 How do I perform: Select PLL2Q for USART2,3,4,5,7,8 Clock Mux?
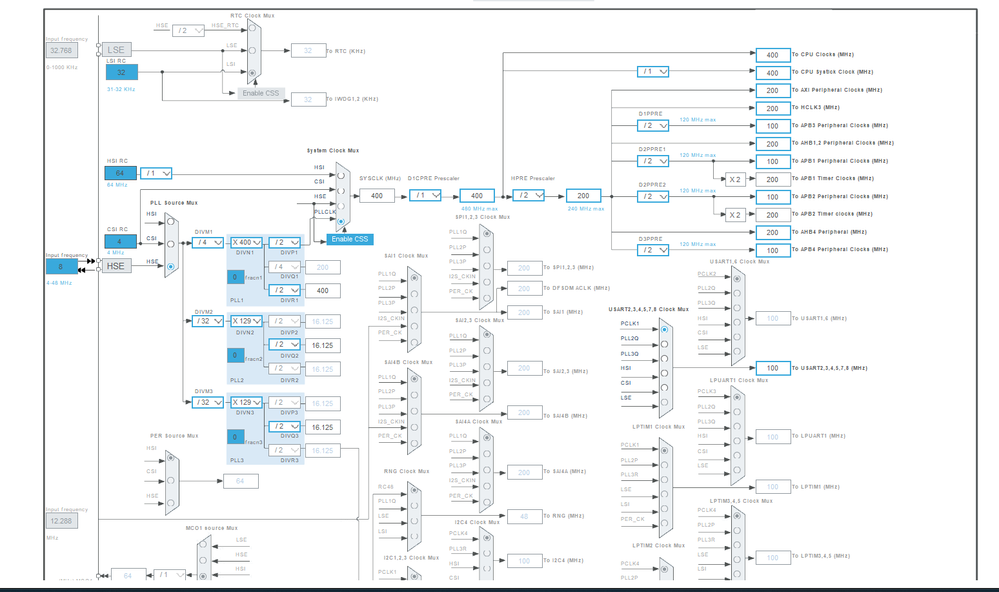[x=665, y=344]
